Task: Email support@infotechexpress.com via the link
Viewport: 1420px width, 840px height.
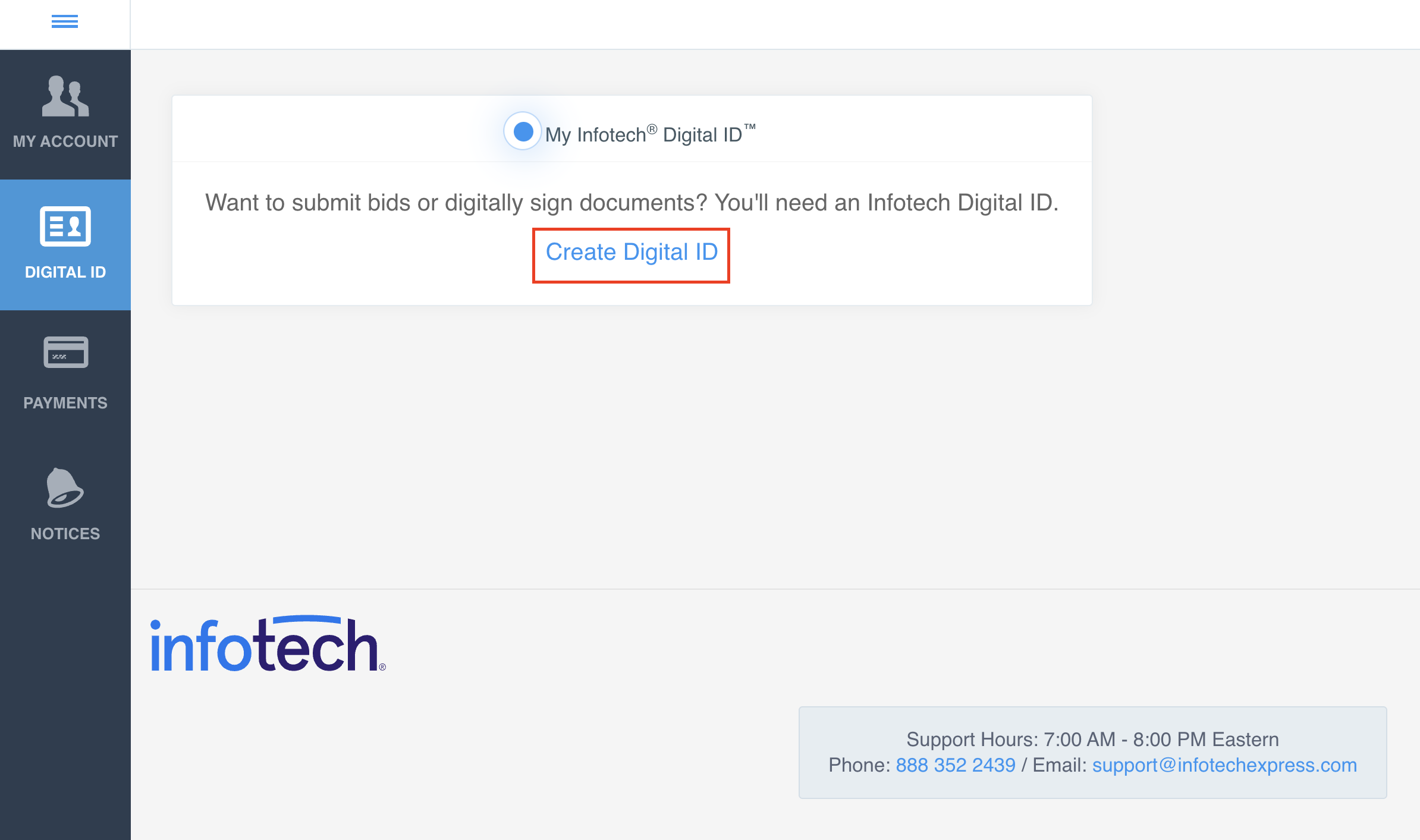Action: (x=1224, y=765)
